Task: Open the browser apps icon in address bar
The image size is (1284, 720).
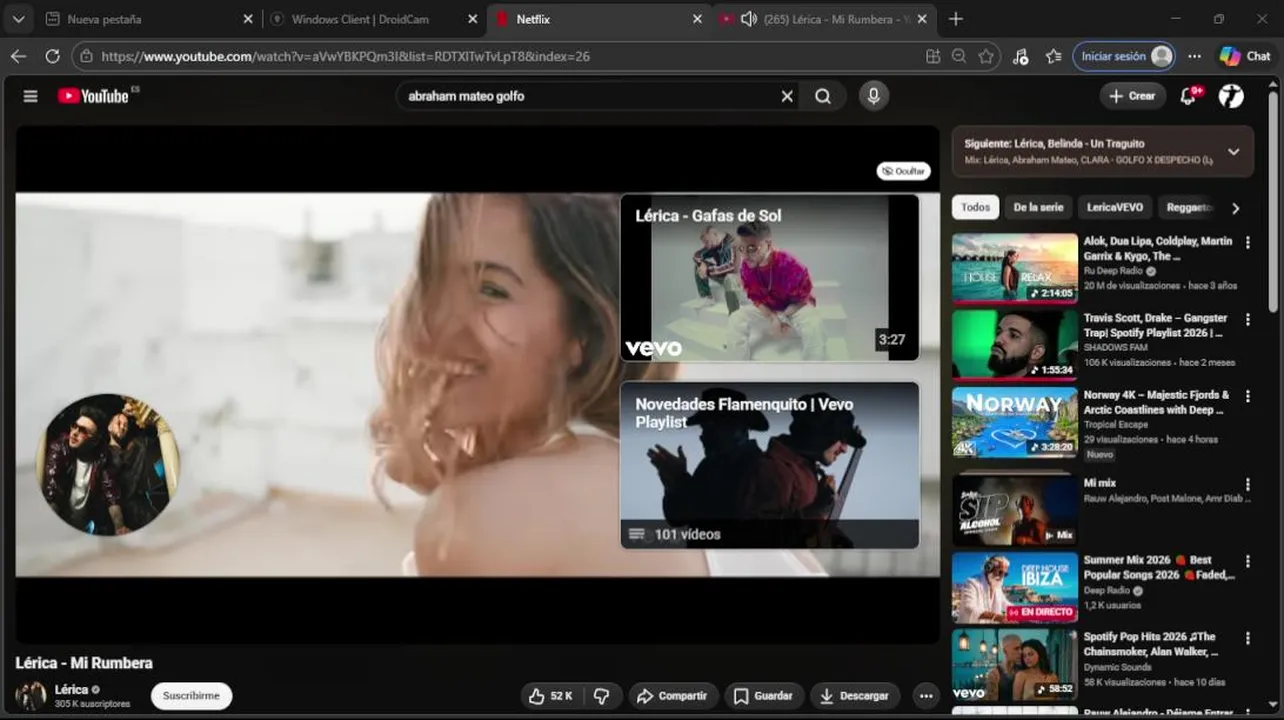Action: click(933, 56)
